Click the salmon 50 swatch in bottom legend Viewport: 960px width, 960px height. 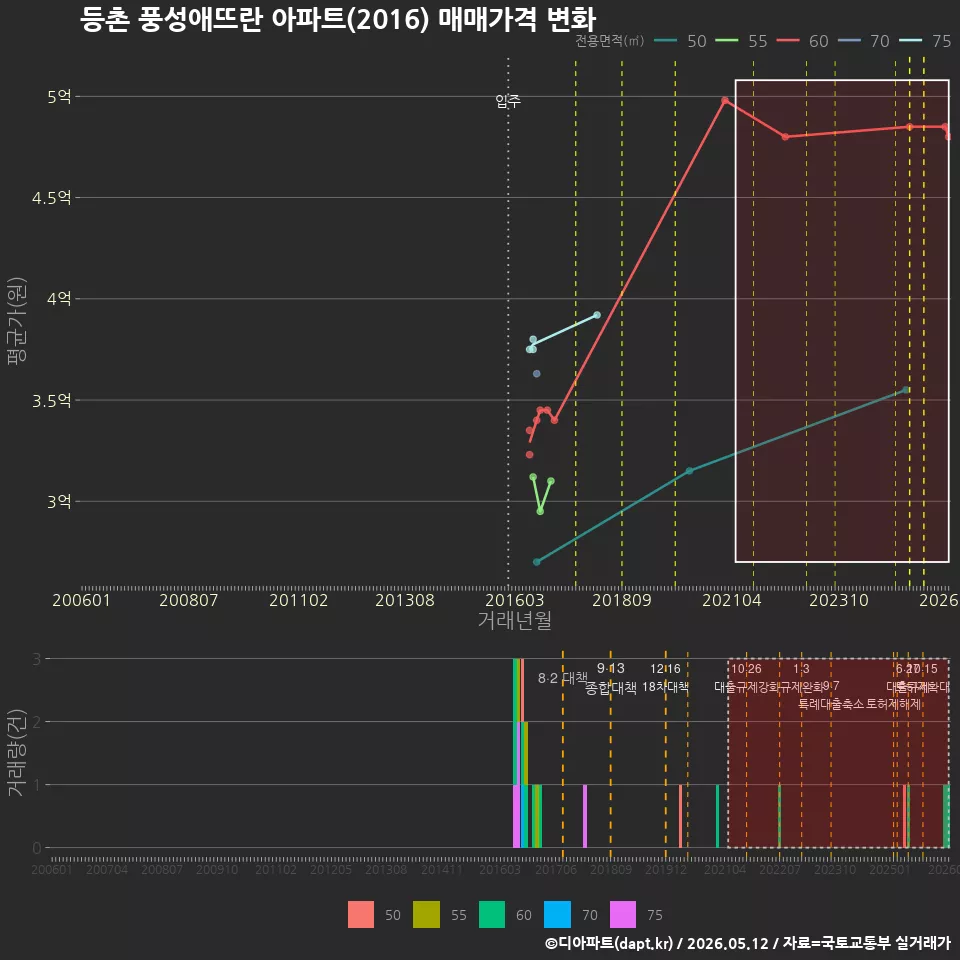tap(361, 915)
